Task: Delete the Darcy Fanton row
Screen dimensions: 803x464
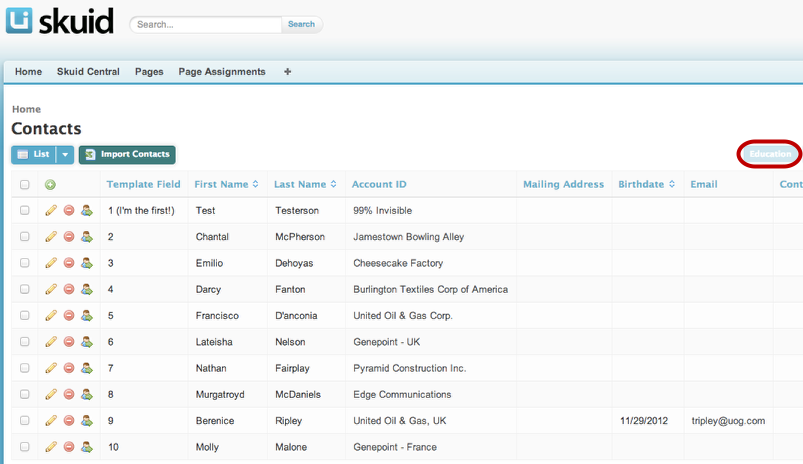Action: pos(69,289)
